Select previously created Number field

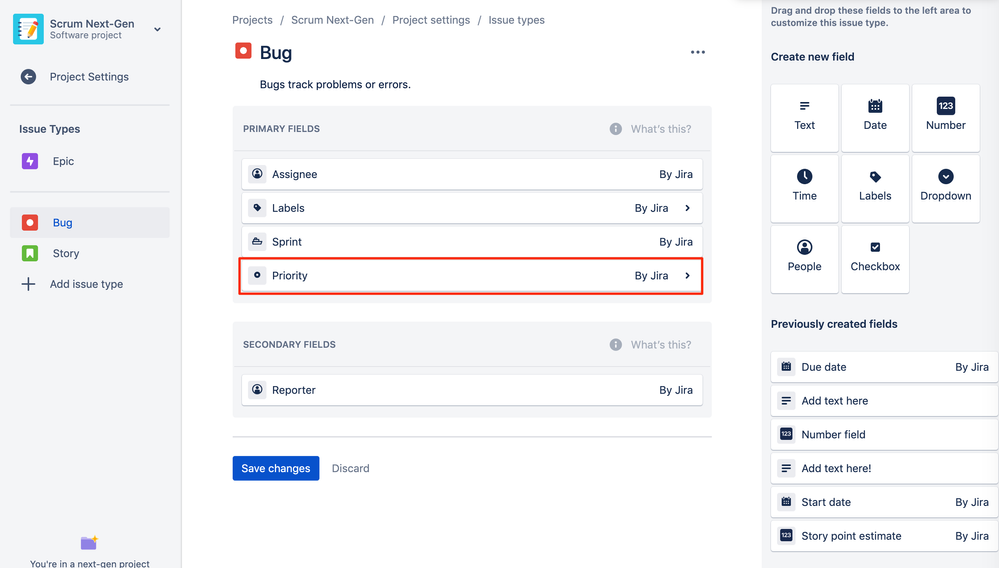pos(884,434)
